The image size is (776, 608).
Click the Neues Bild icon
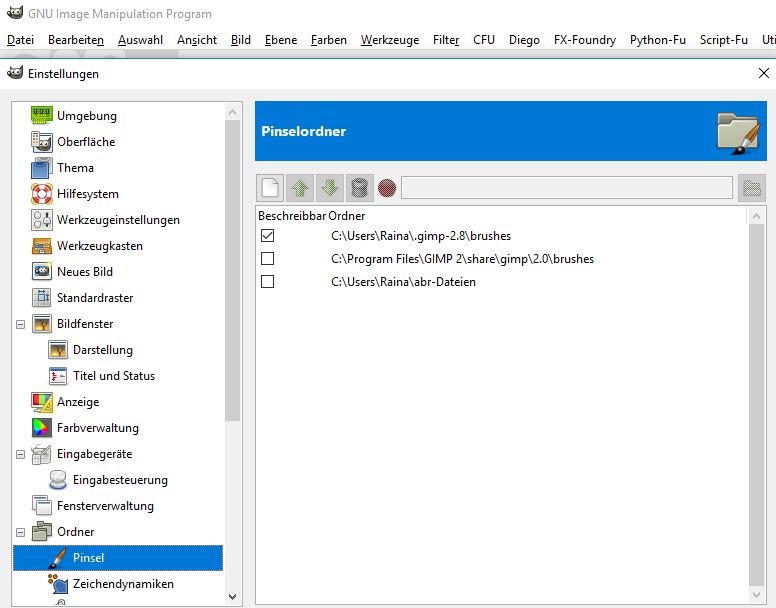pos(42,272)
